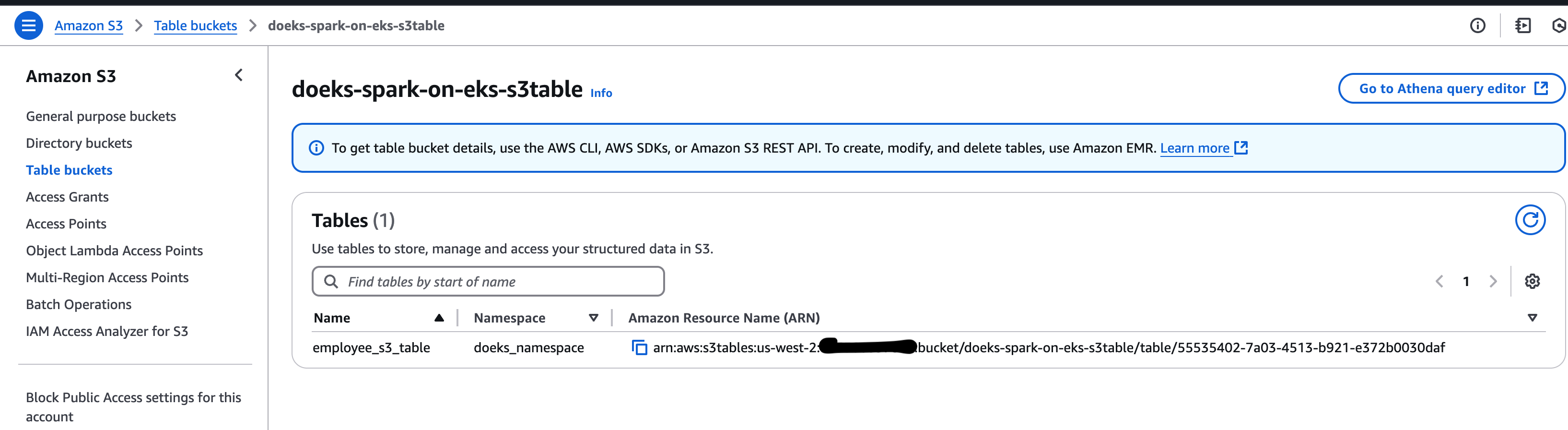Open table preferences gear icon
Screen dimensions: 1568x430
pyautogui.click(x=1532, y=281)
